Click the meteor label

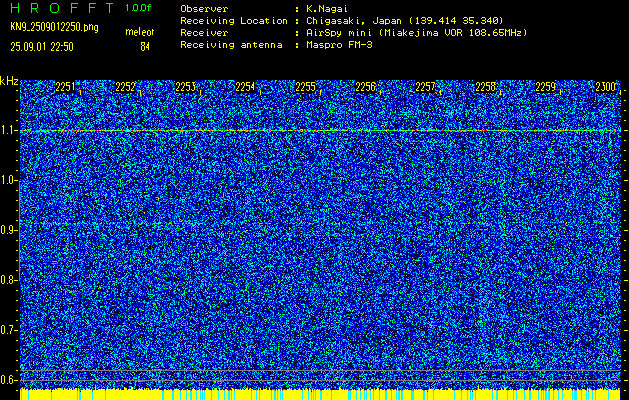(140, 32)
